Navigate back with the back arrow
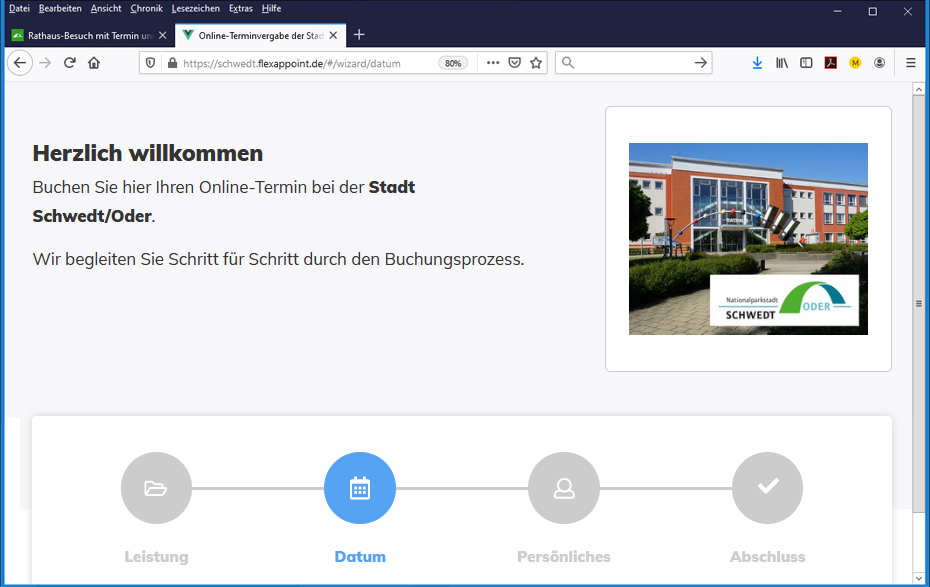Image resolution: width=930 pixels, height=587 pixels. pos(19,62)
